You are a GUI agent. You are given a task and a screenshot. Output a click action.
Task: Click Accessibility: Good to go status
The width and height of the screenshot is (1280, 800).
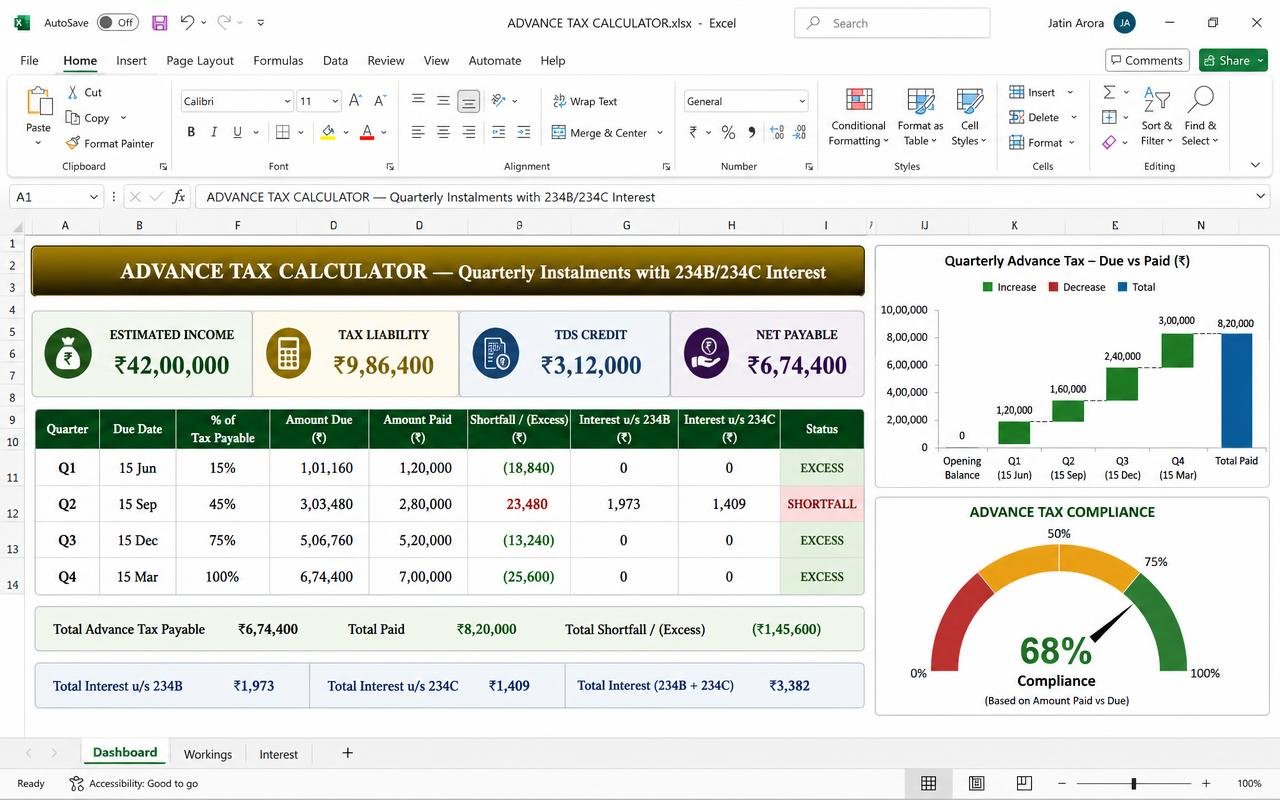134,783
